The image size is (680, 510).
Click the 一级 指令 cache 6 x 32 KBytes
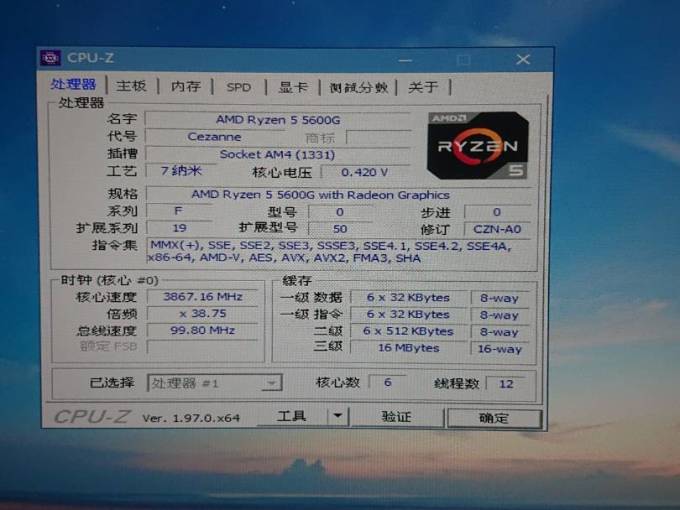coord(408,314)
